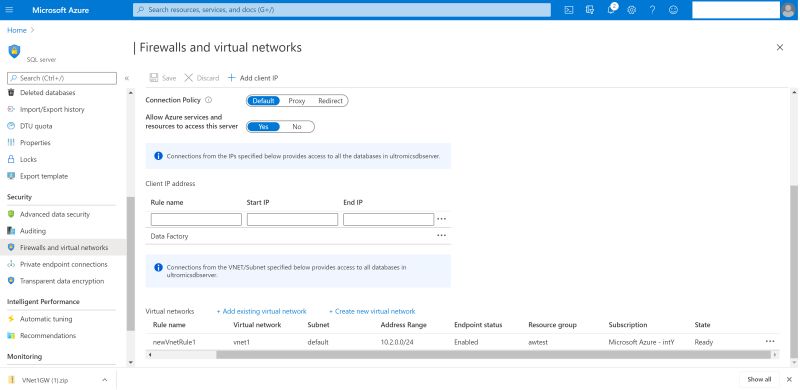Viewport: 800px width, 390px height.
Task: Close the downloads bar
Action: (789, 379)
